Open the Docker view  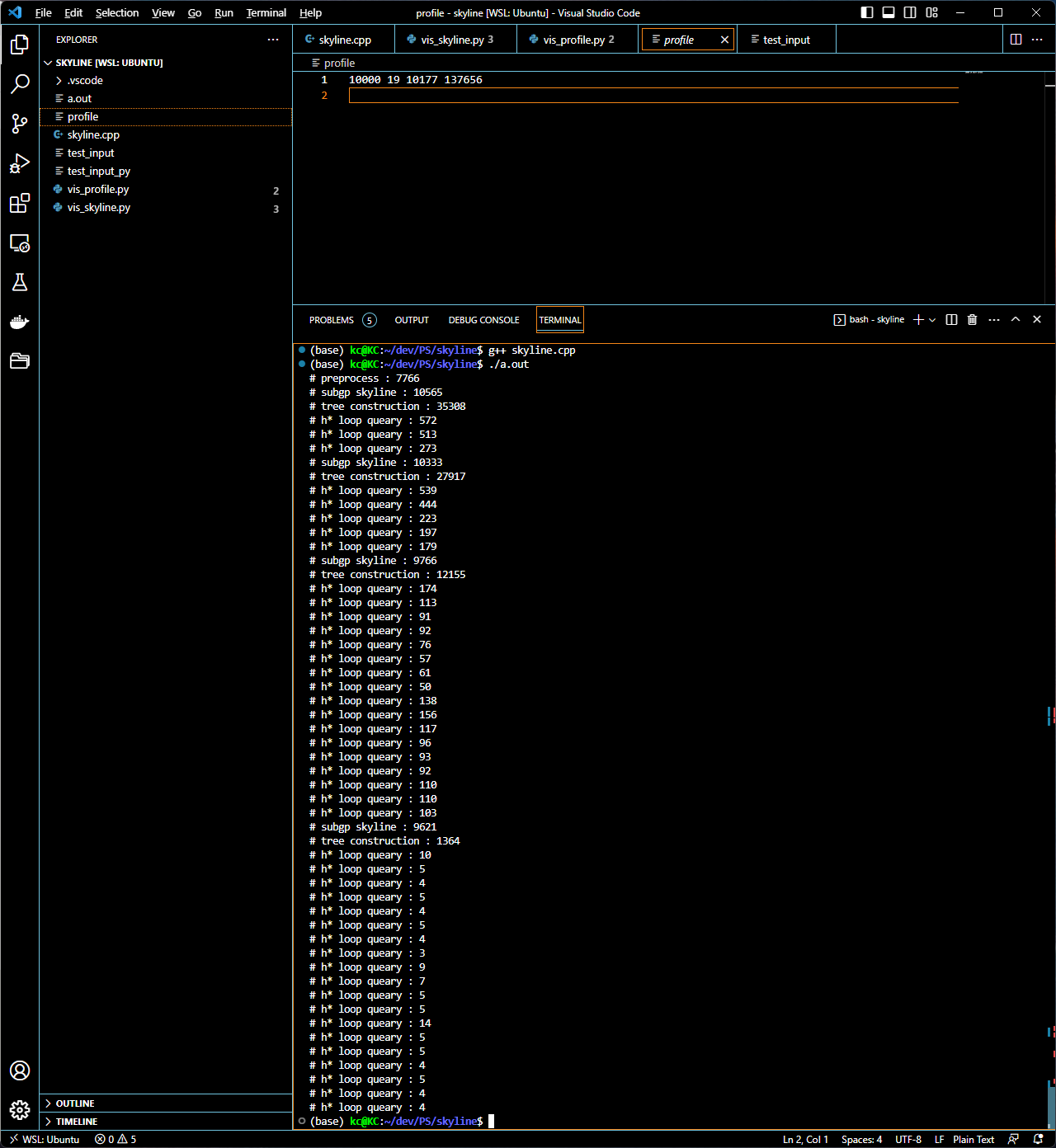tap(20, 322)
